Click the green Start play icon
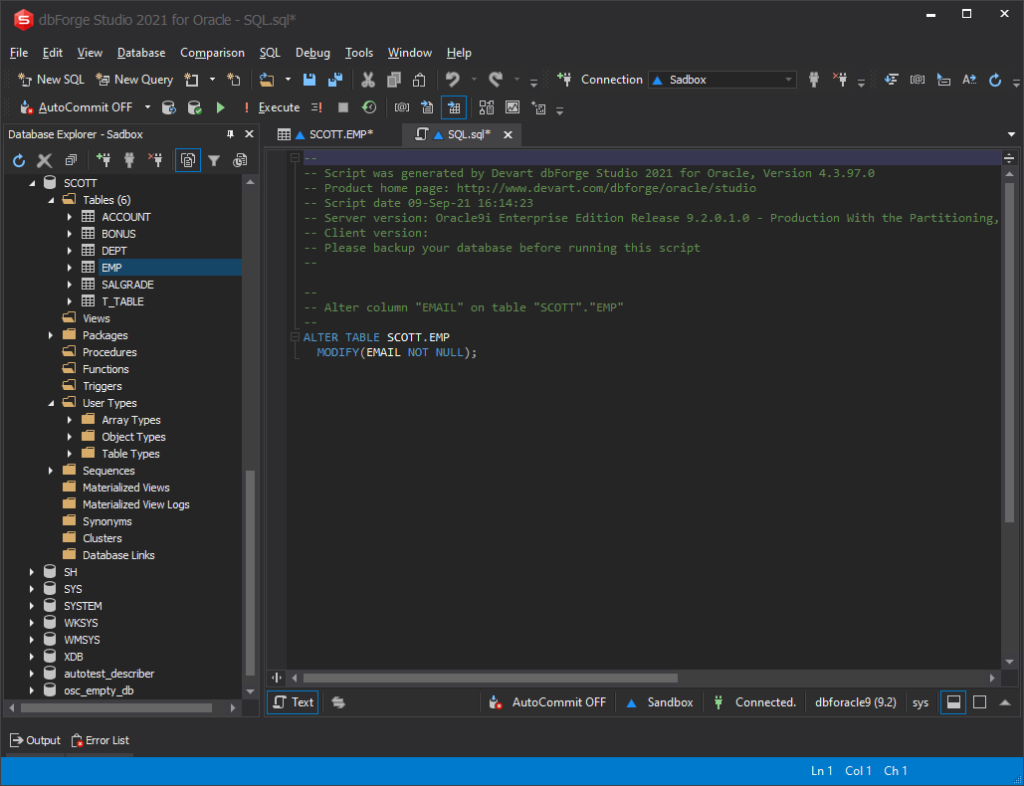Image resolution: width=1024 pixels, height=786 pixels. pos(221,107)
